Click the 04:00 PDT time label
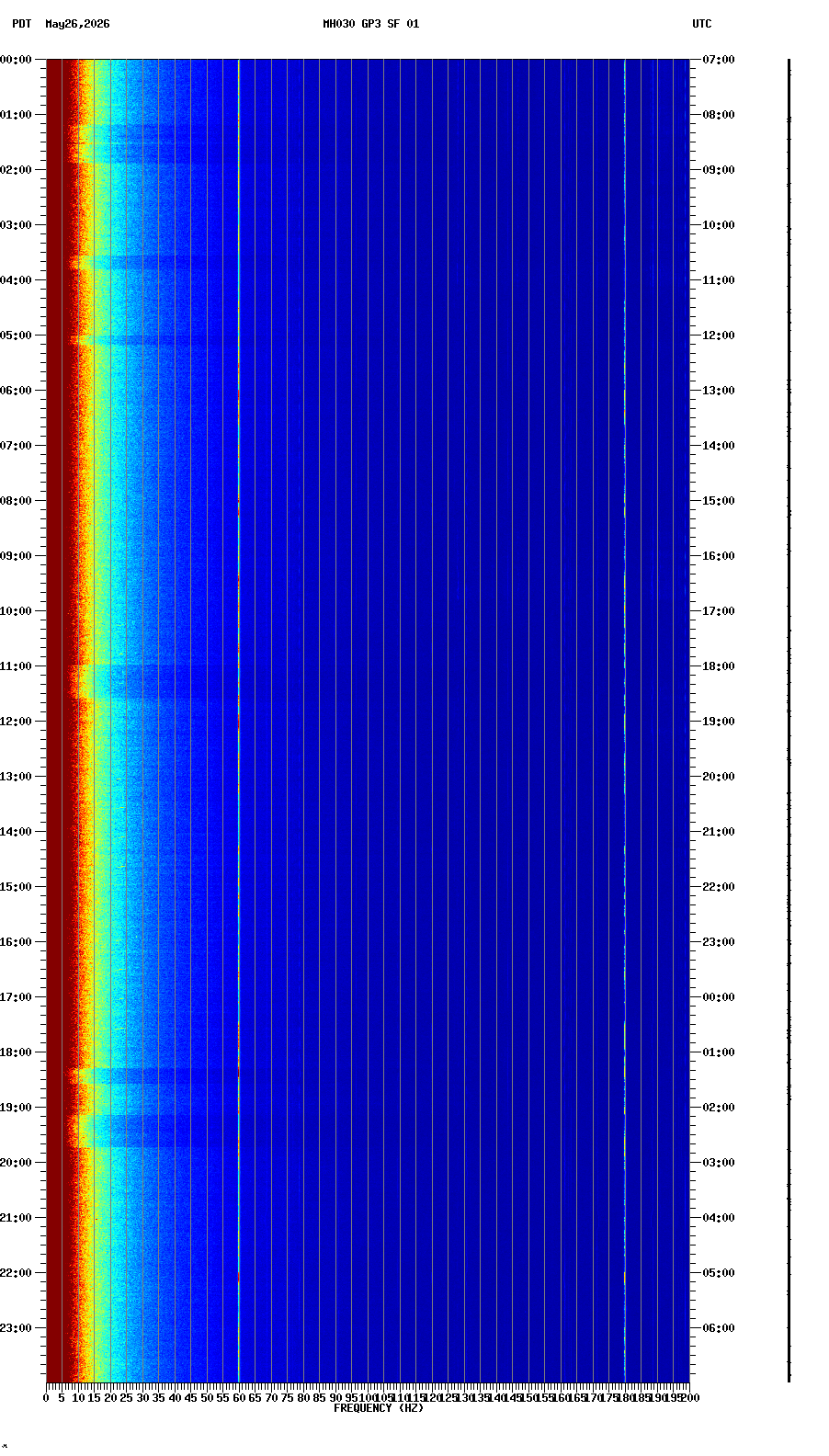 pyautogui.click(x=16, y=280)
